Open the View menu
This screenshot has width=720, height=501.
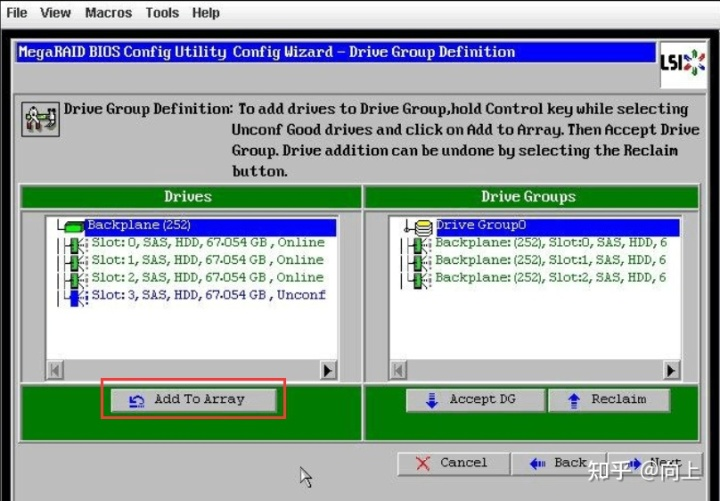(x=55, y=13)
